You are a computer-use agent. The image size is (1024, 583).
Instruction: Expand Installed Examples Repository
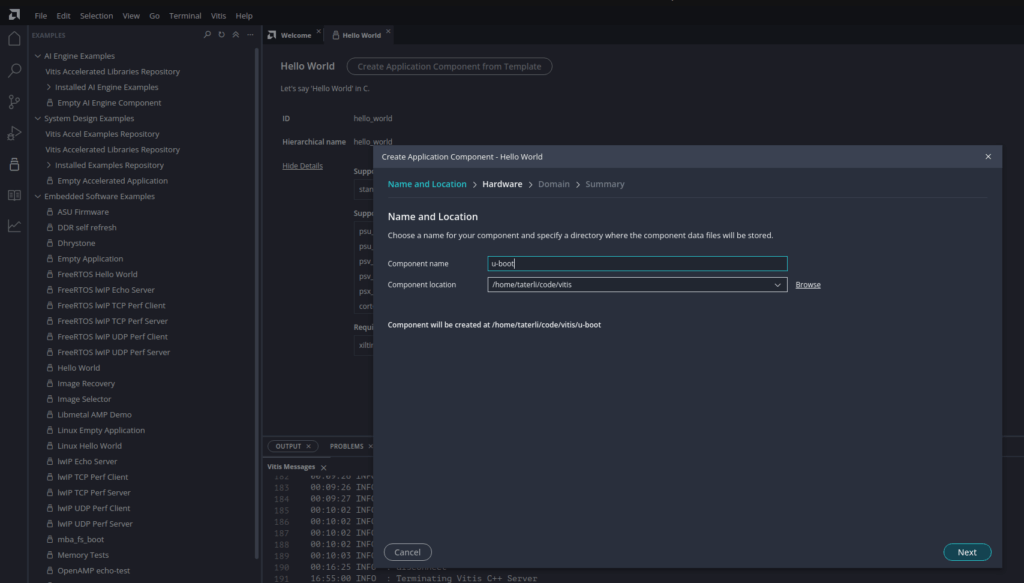tap(49, 165)
